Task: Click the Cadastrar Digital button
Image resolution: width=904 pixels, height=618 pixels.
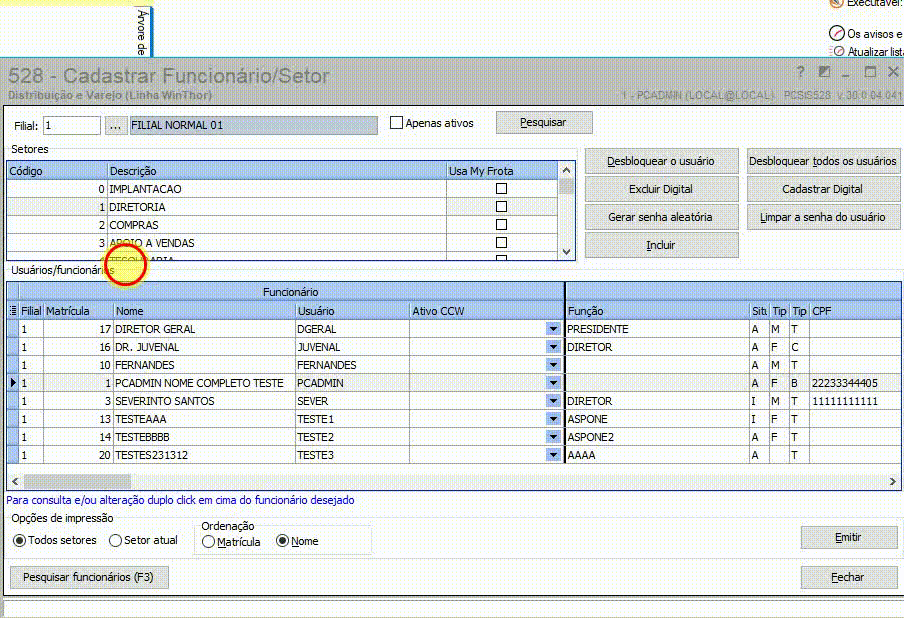Action: [x=823, y=189]
